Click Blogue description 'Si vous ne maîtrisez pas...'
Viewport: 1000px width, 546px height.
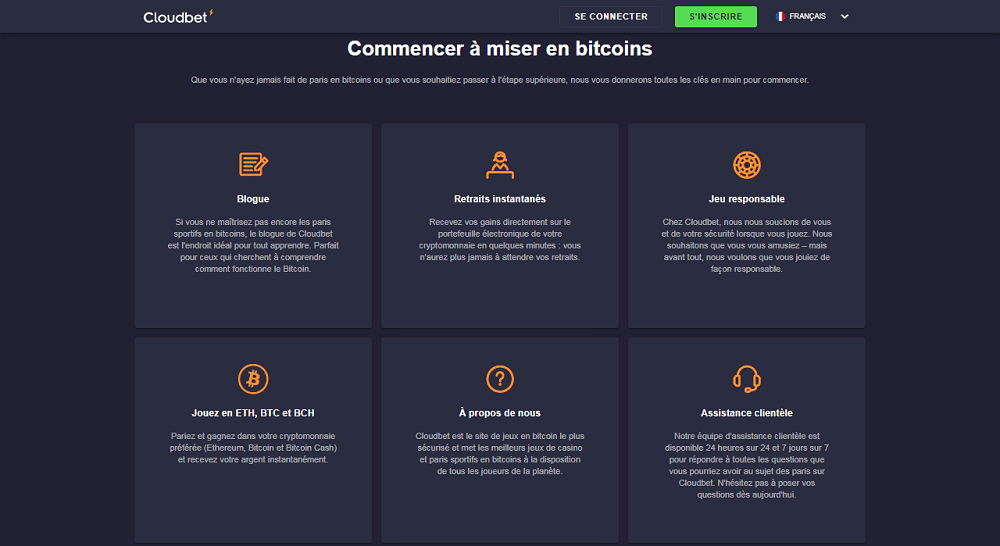253,246
